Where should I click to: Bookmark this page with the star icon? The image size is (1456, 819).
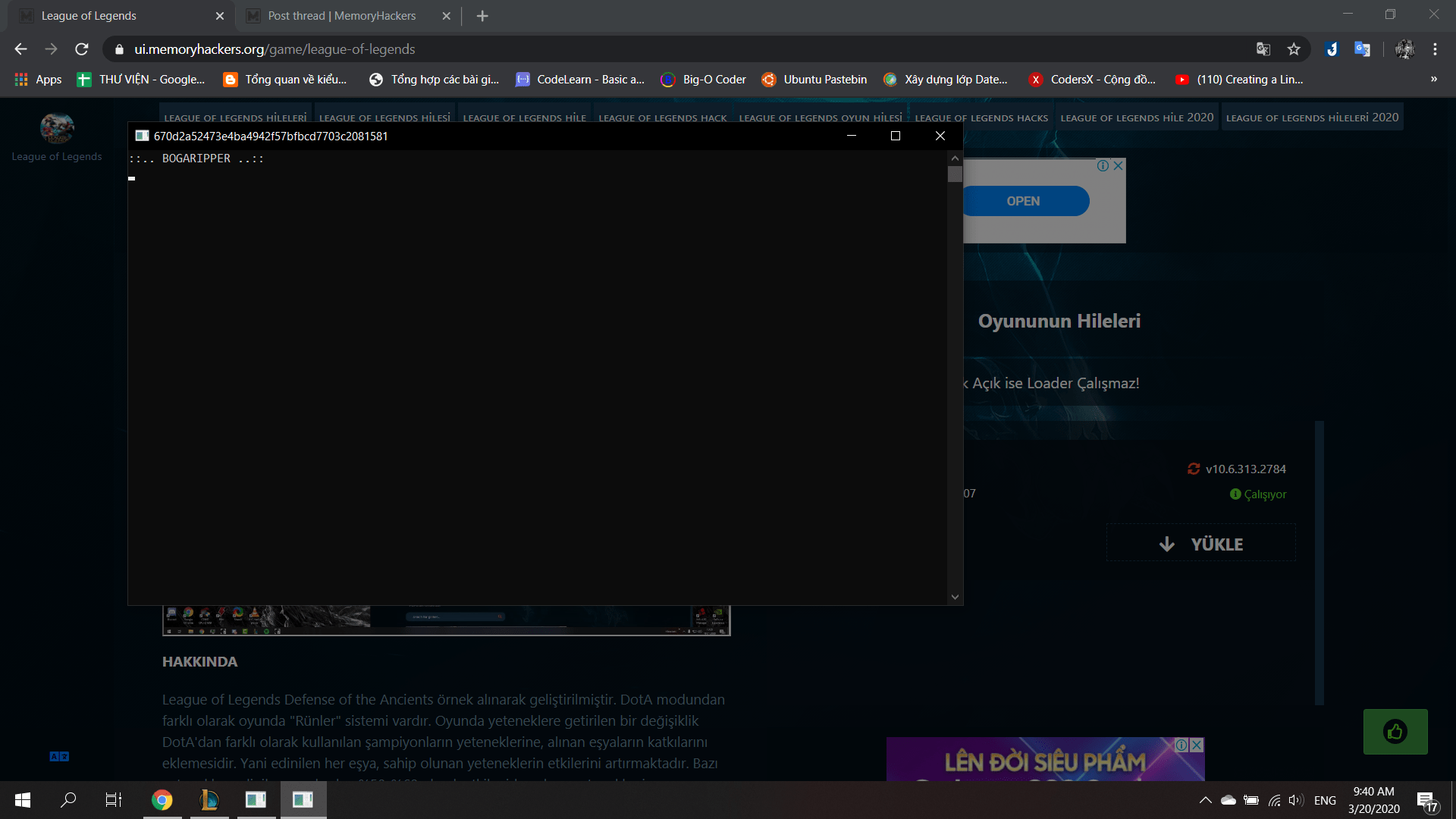(x=1294, y=49)
